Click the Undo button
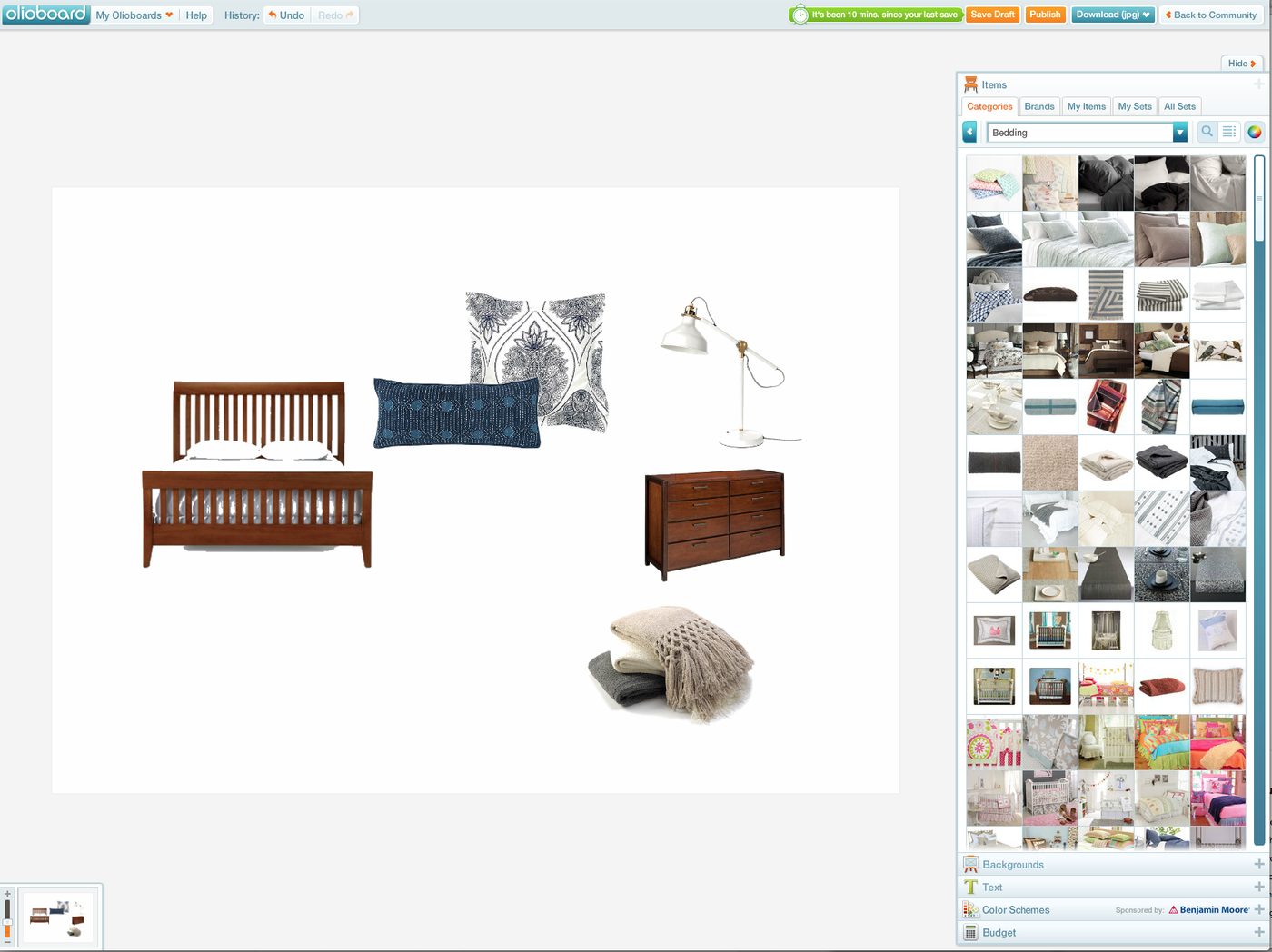 [x=287, y=15]
